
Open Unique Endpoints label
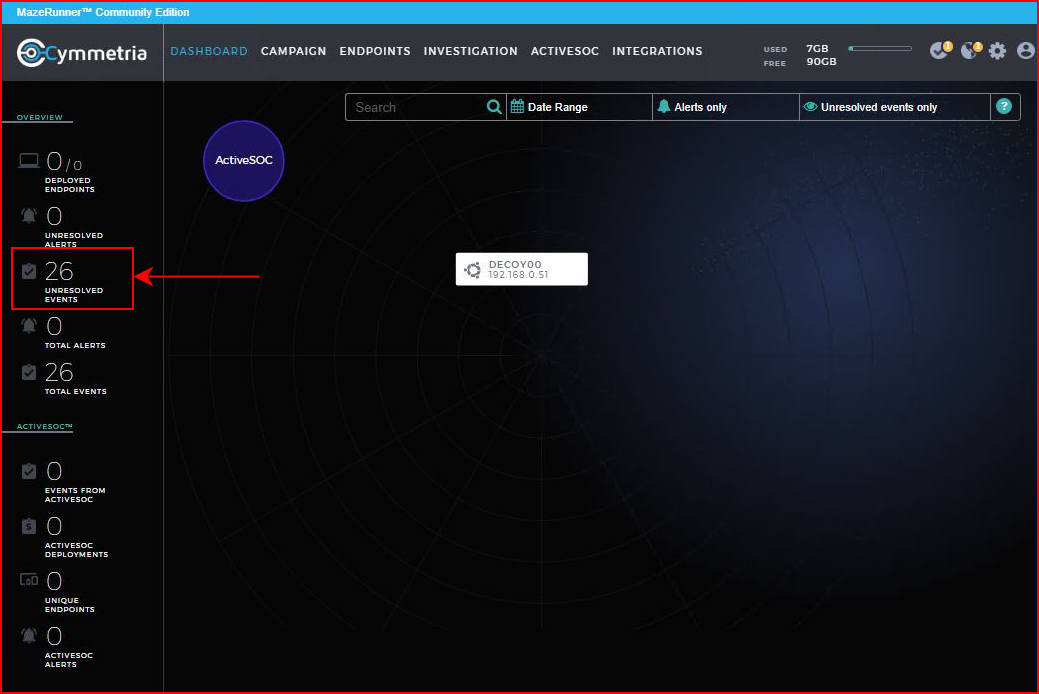70,605
